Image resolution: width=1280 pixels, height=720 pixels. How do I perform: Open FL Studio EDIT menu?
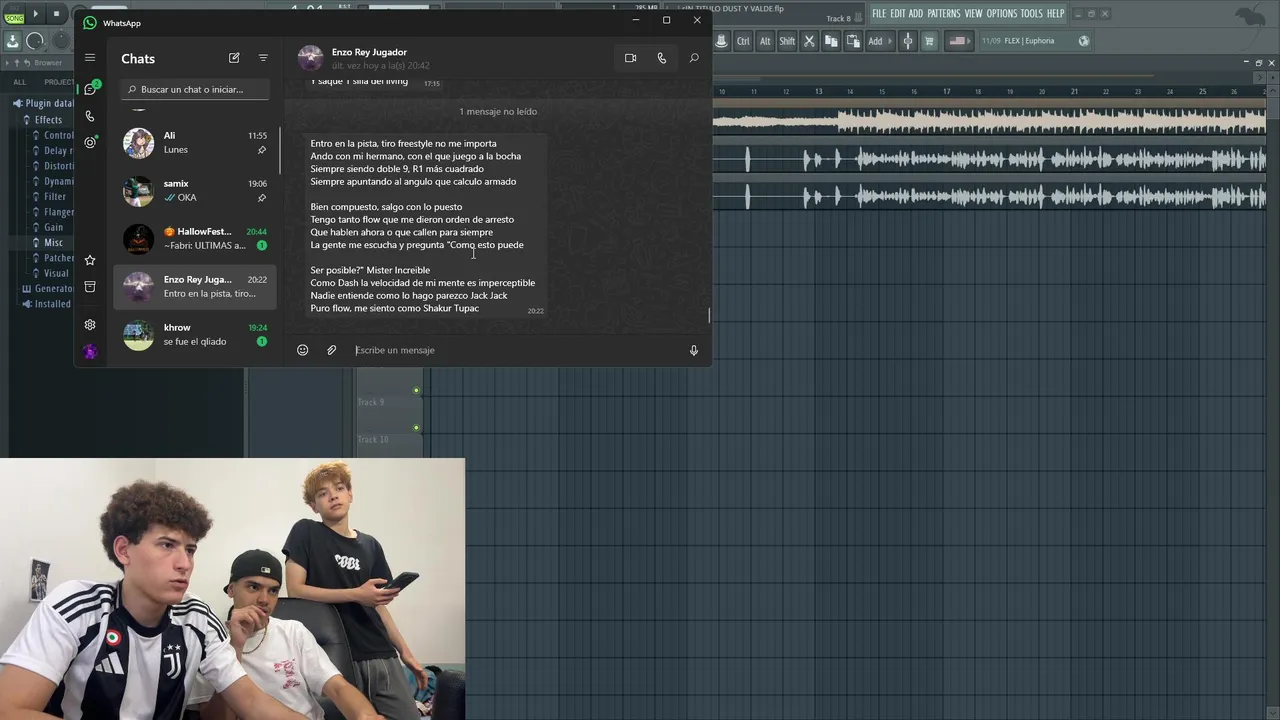tap(897, 13)
